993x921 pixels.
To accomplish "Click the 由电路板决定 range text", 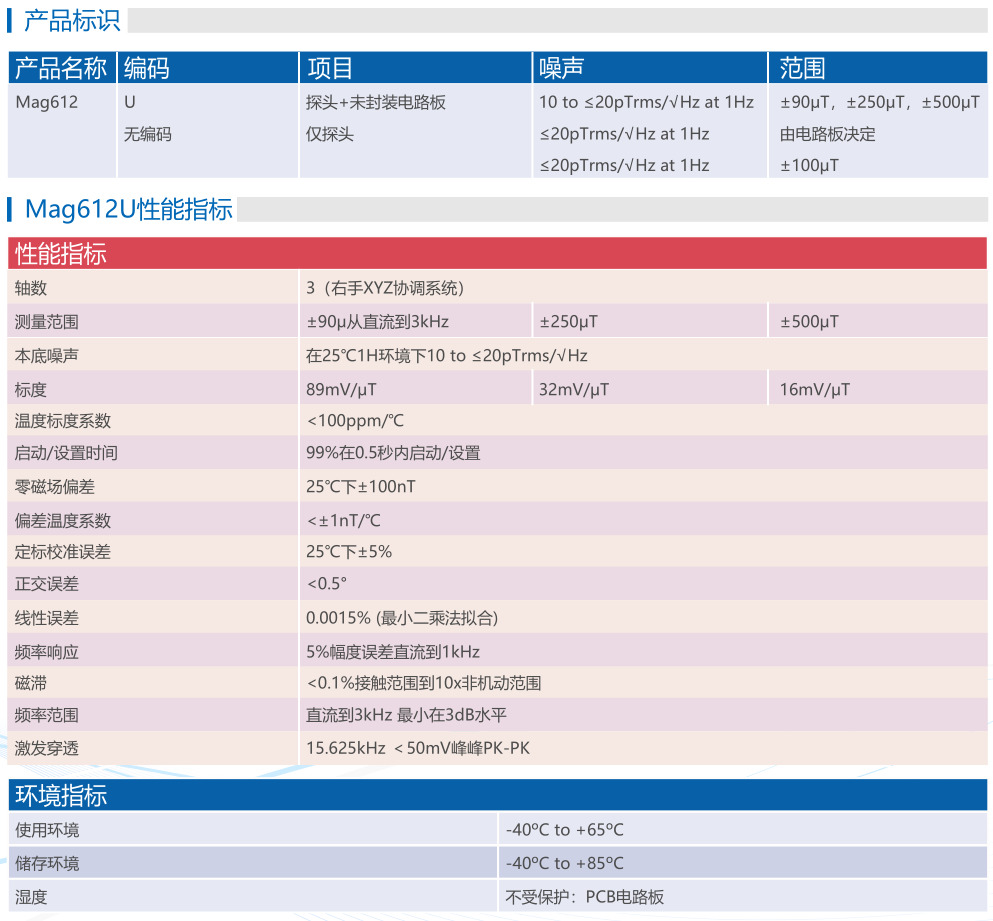I will tap(827, 134).
